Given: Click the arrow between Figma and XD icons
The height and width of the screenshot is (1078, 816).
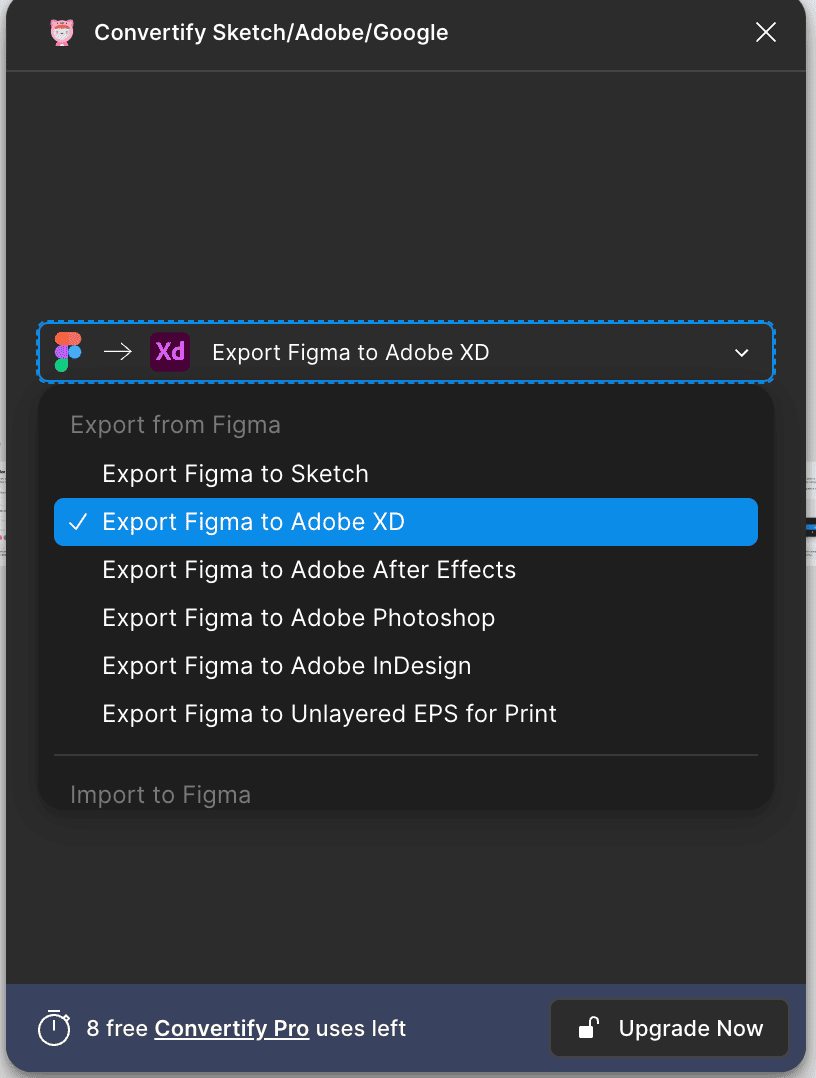Looking at the screenshot, I should pos(117,352).
